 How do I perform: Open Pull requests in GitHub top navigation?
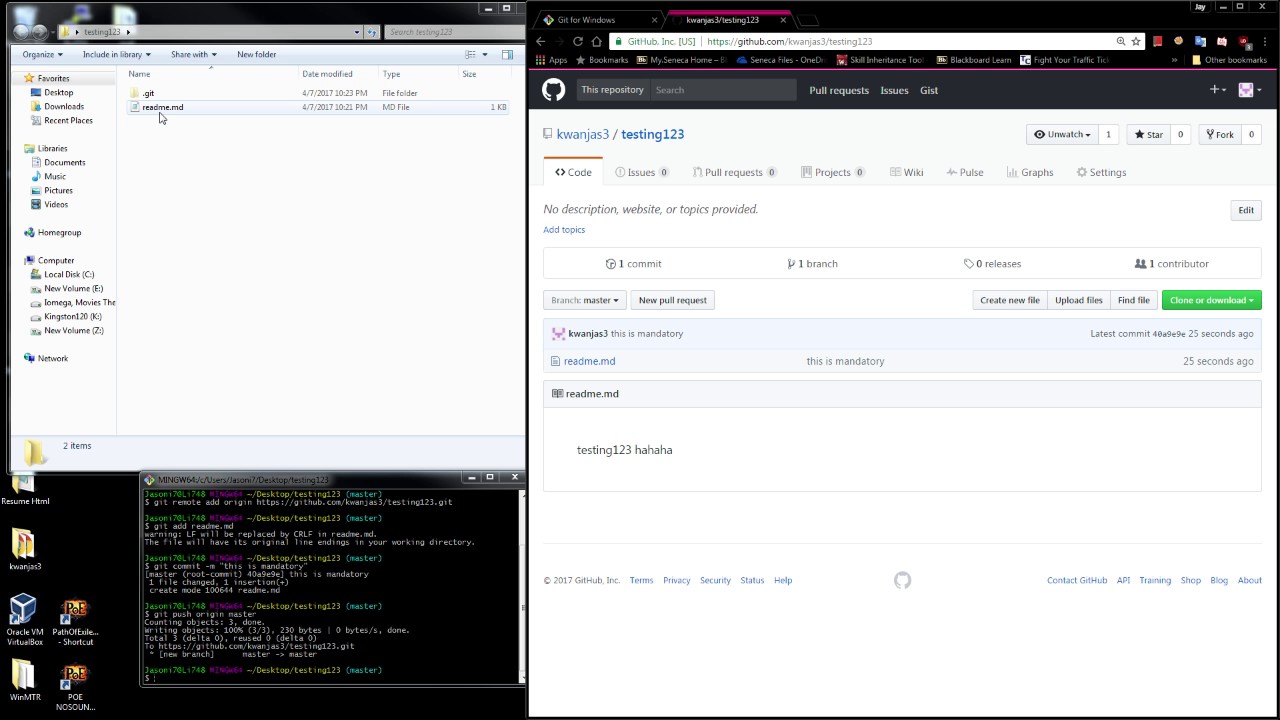point(839,90)
